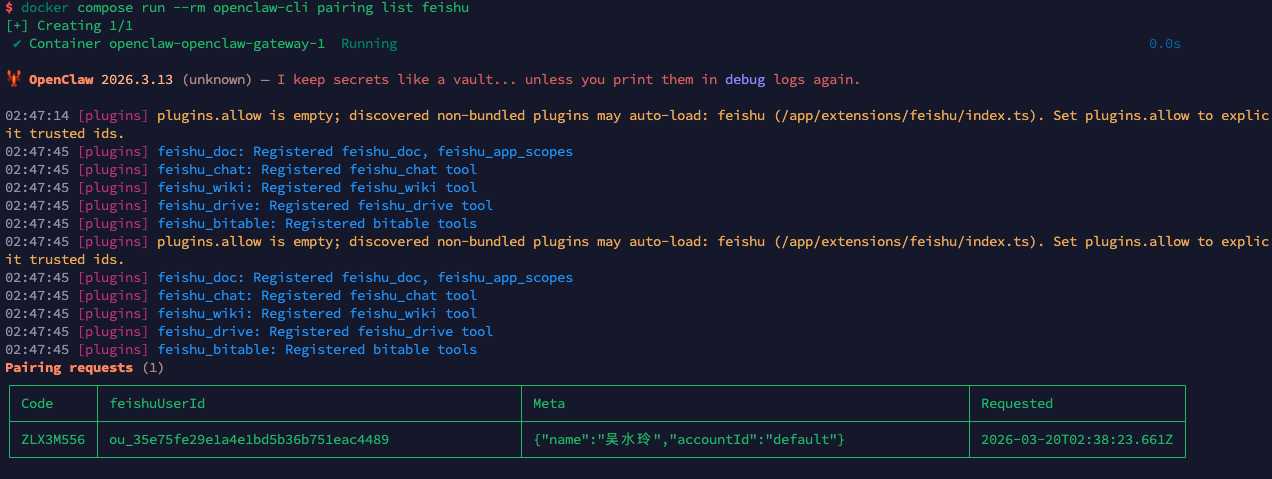Click the Meta column header
Image resolution: width=1272 pixels, height=479 pixels.
[549, 403]
